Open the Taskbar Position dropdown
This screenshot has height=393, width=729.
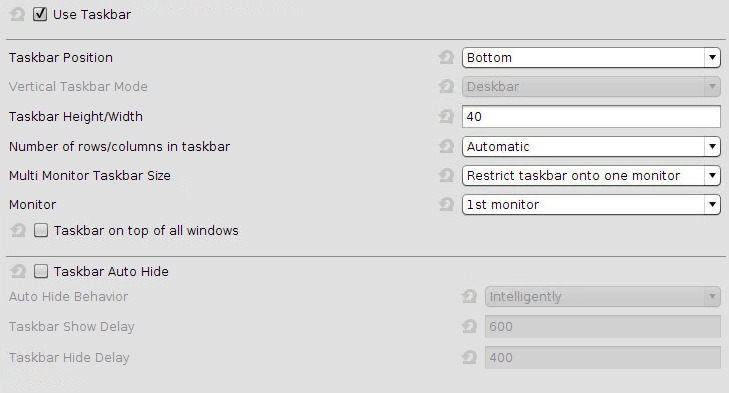click(x=591, y=58)
